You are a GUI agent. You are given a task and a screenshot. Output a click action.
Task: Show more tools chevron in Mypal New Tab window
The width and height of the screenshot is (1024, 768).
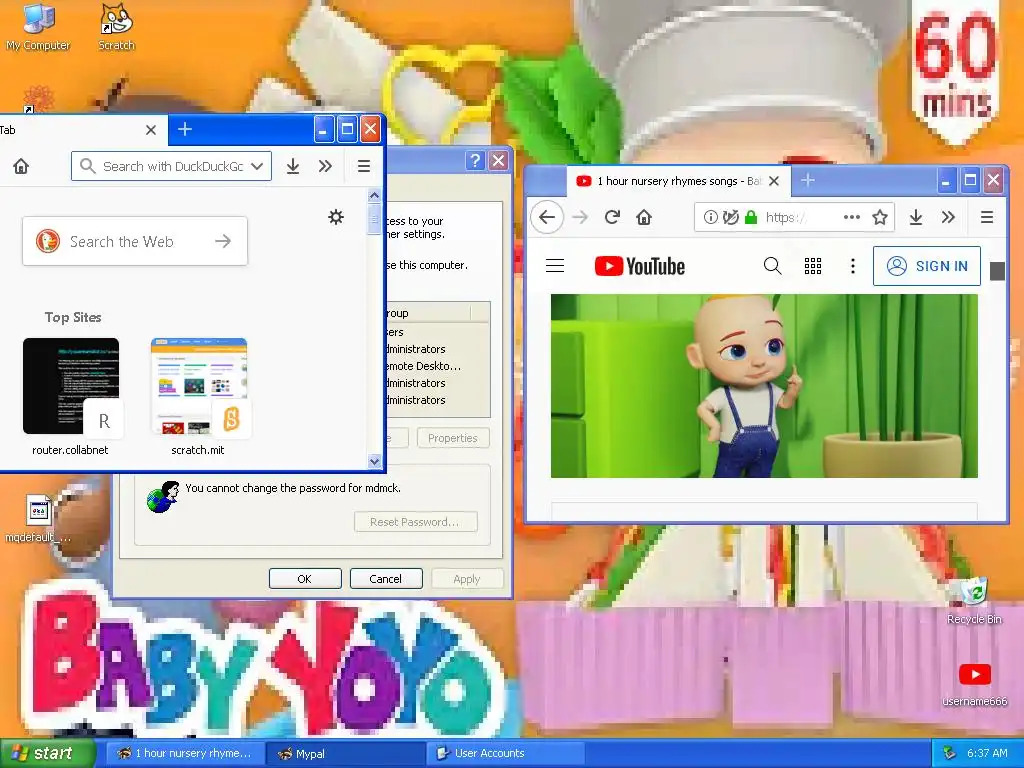325,167
